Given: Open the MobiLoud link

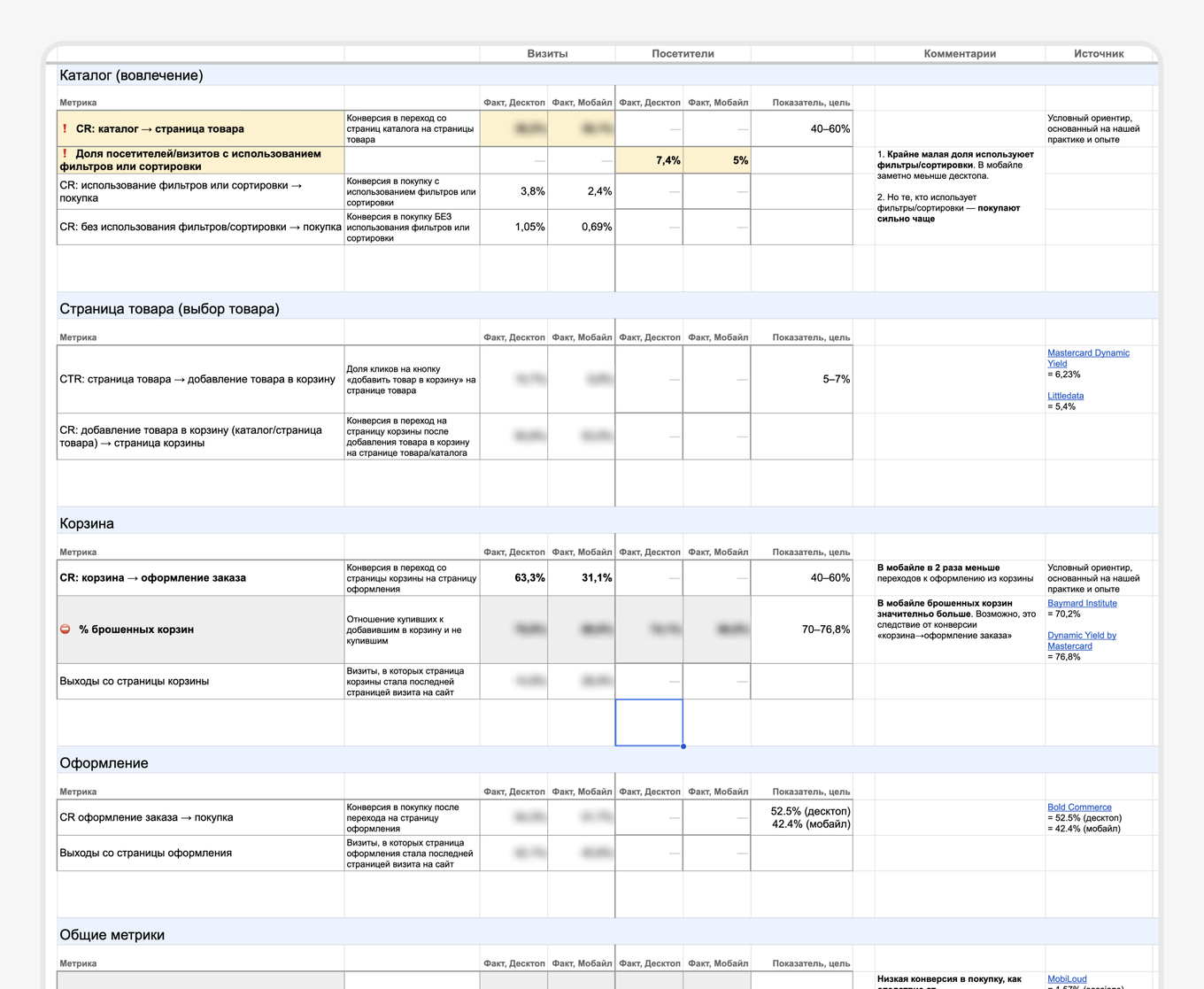Looking at the screenshot, I should coord(1067,979).
